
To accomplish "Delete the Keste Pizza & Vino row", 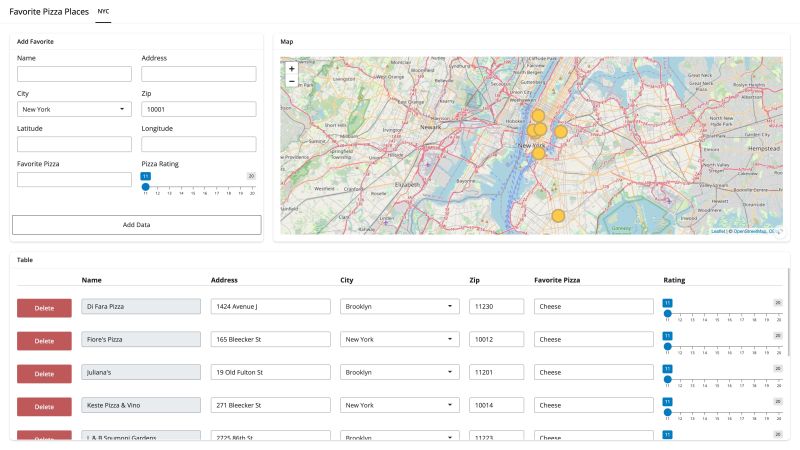I will tap(44, 407).
